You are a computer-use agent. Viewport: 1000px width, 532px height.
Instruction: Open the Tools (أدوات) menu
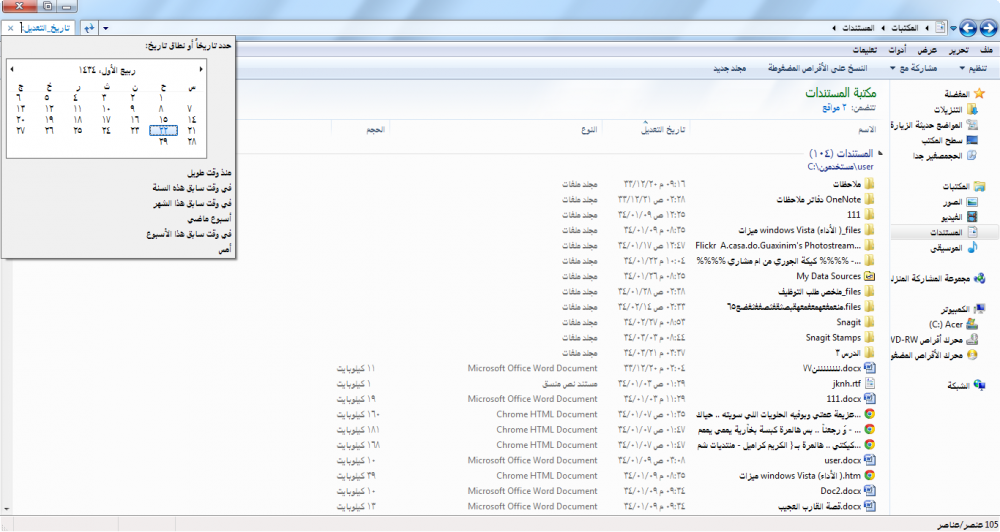click(898, 50)
